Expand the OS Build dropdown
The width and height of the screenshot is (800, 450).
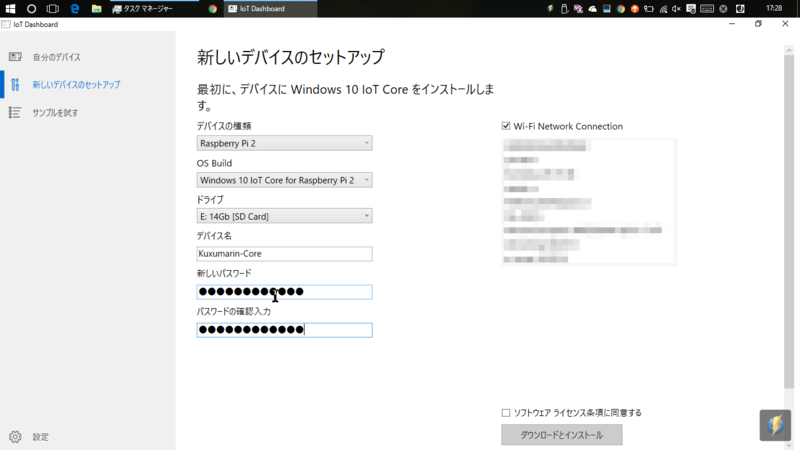coord(284,180)
